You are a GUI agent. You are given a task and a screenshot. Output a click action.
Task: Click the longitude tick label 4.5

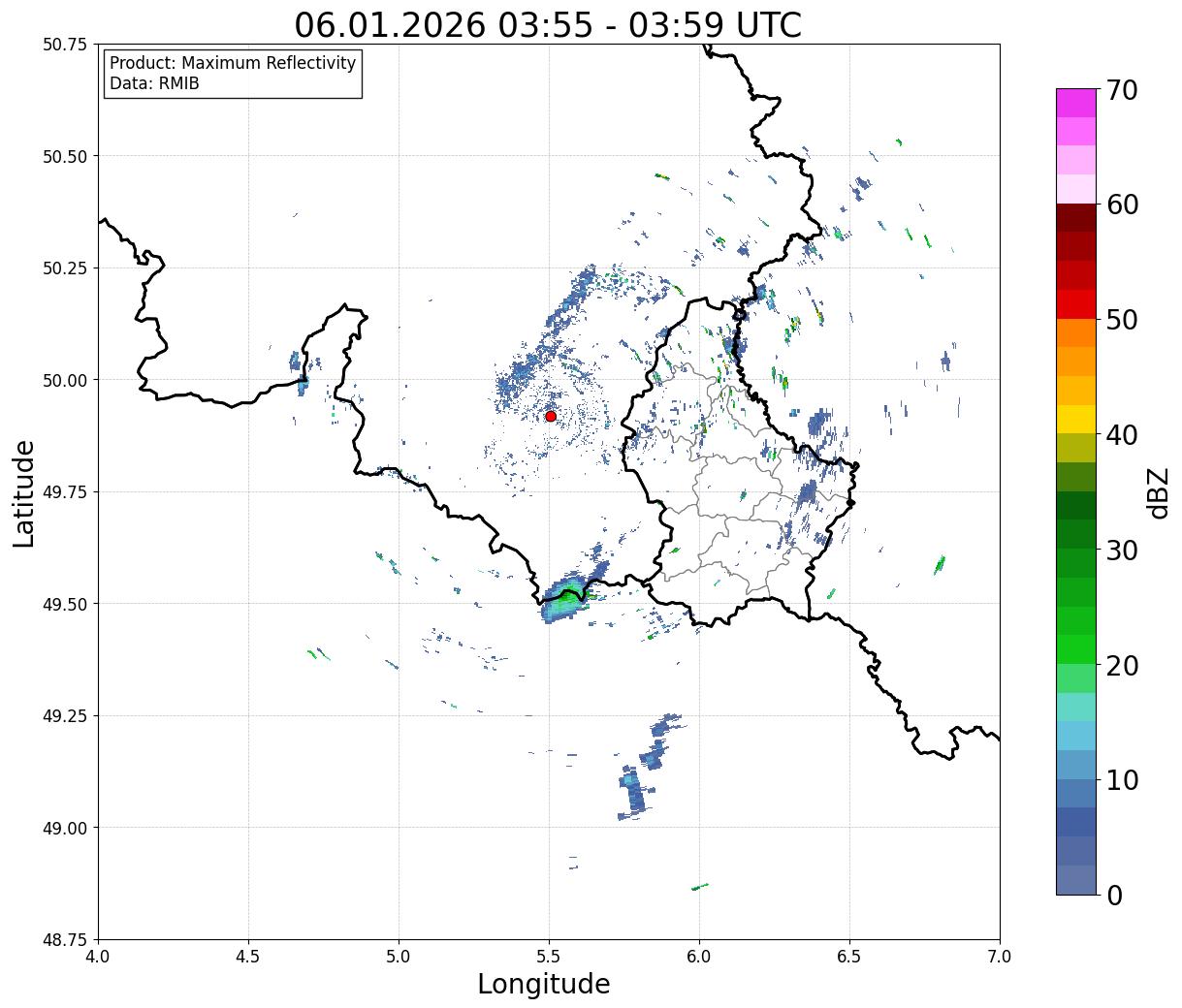point(248,957)
